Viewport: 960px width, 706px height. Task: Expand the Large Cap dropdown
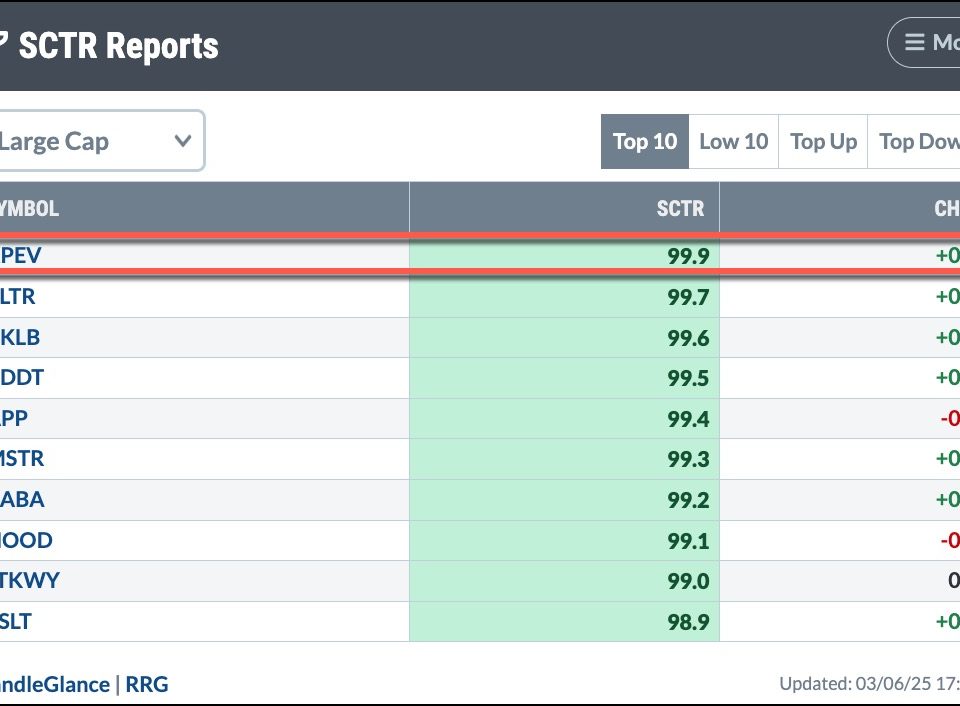coord(98,141)
